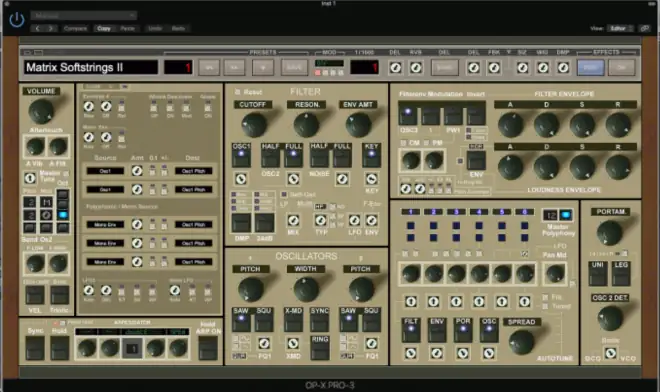
Task: Check the PM checkbox
Action: pos(426,143)
